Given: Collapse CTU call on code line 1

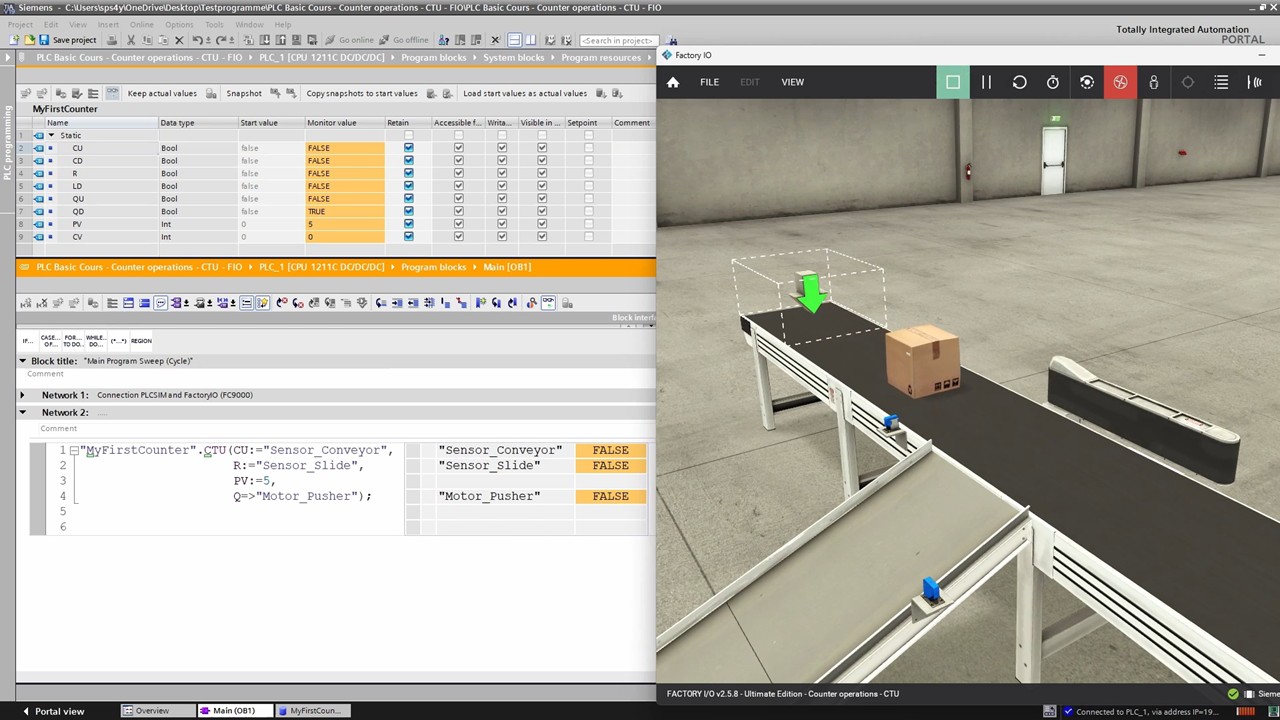Looking at the screenshot, I should tap(74, 450).
